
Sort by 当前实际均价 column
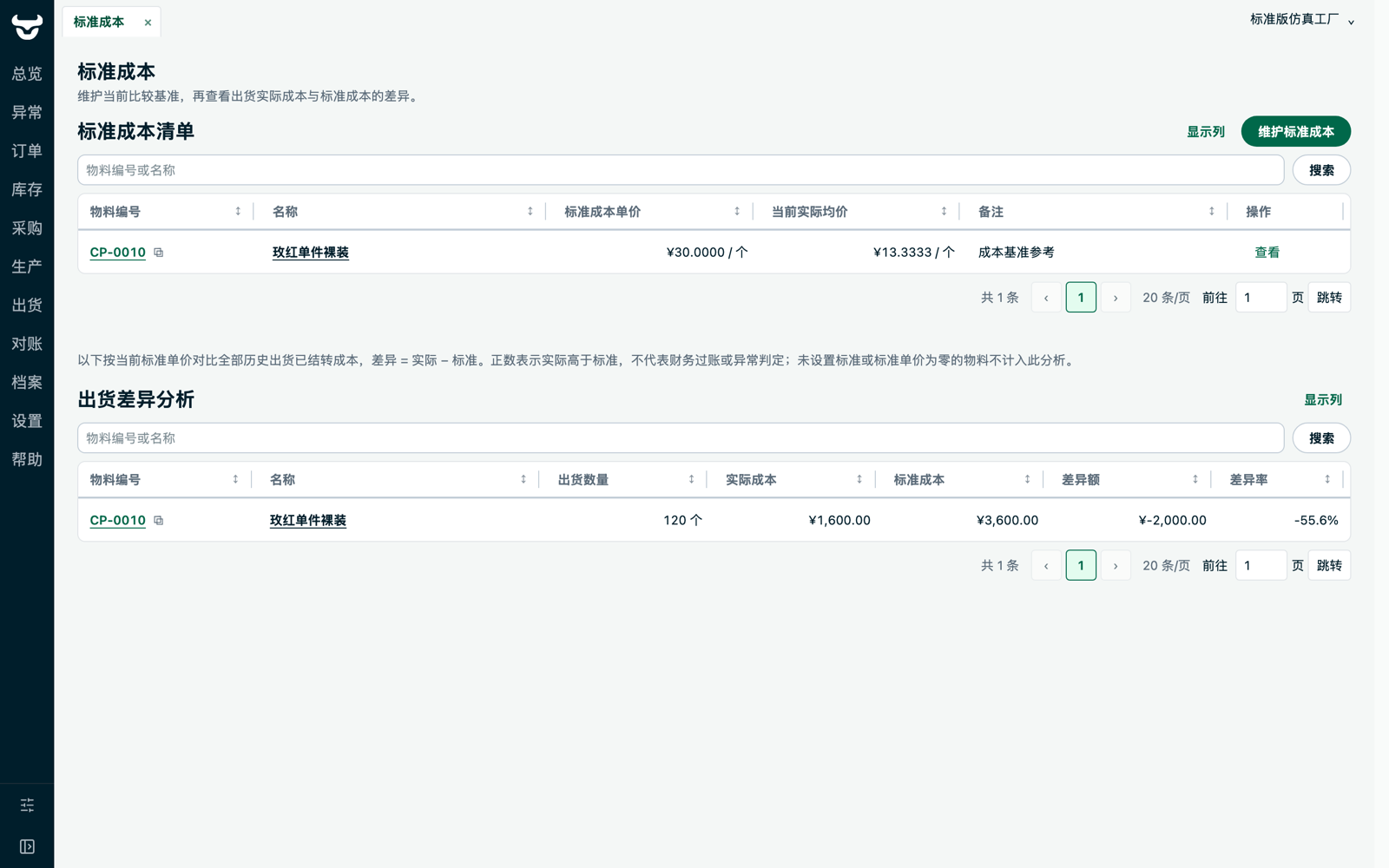pos(944,212)
